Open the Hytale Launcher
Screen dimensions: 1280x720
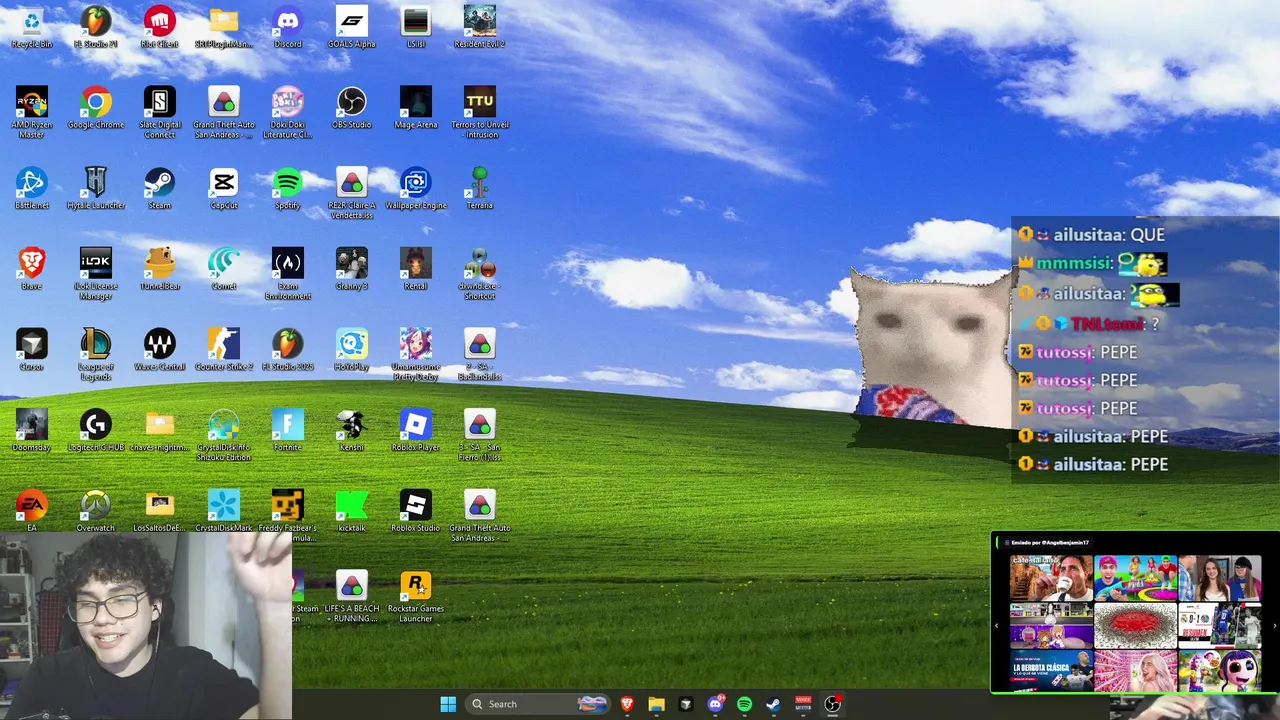[x=95, y=188]
